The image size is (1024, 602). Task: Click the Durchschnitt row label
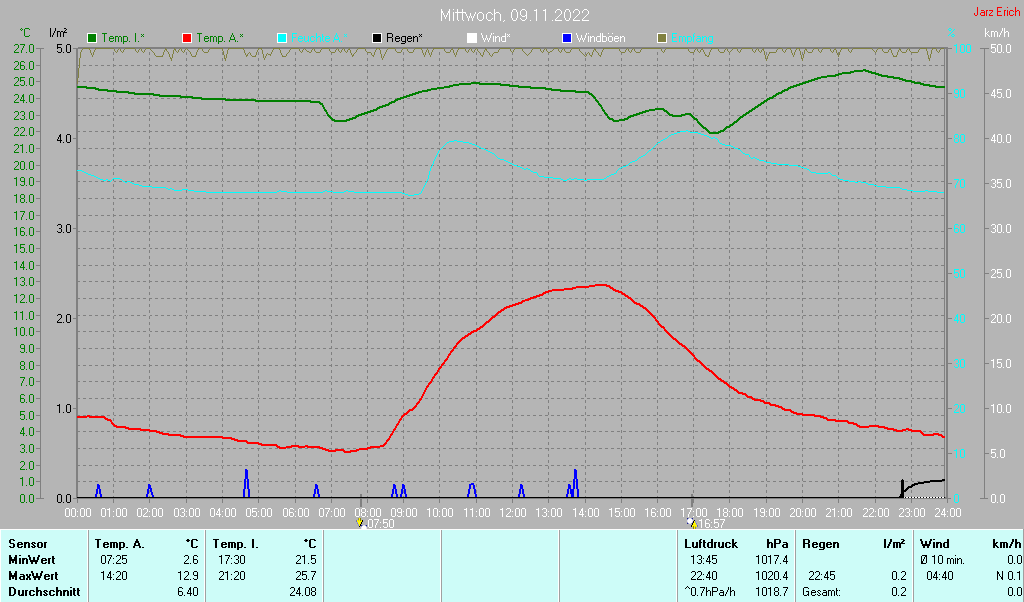(x=44, y=592)
